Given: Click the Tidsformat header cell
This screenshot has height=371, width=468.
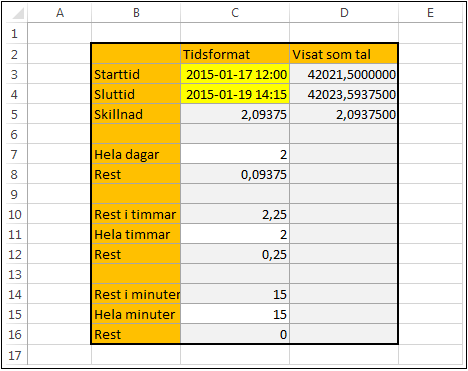Looking at the screenshot, I should (x=235, y=54).
